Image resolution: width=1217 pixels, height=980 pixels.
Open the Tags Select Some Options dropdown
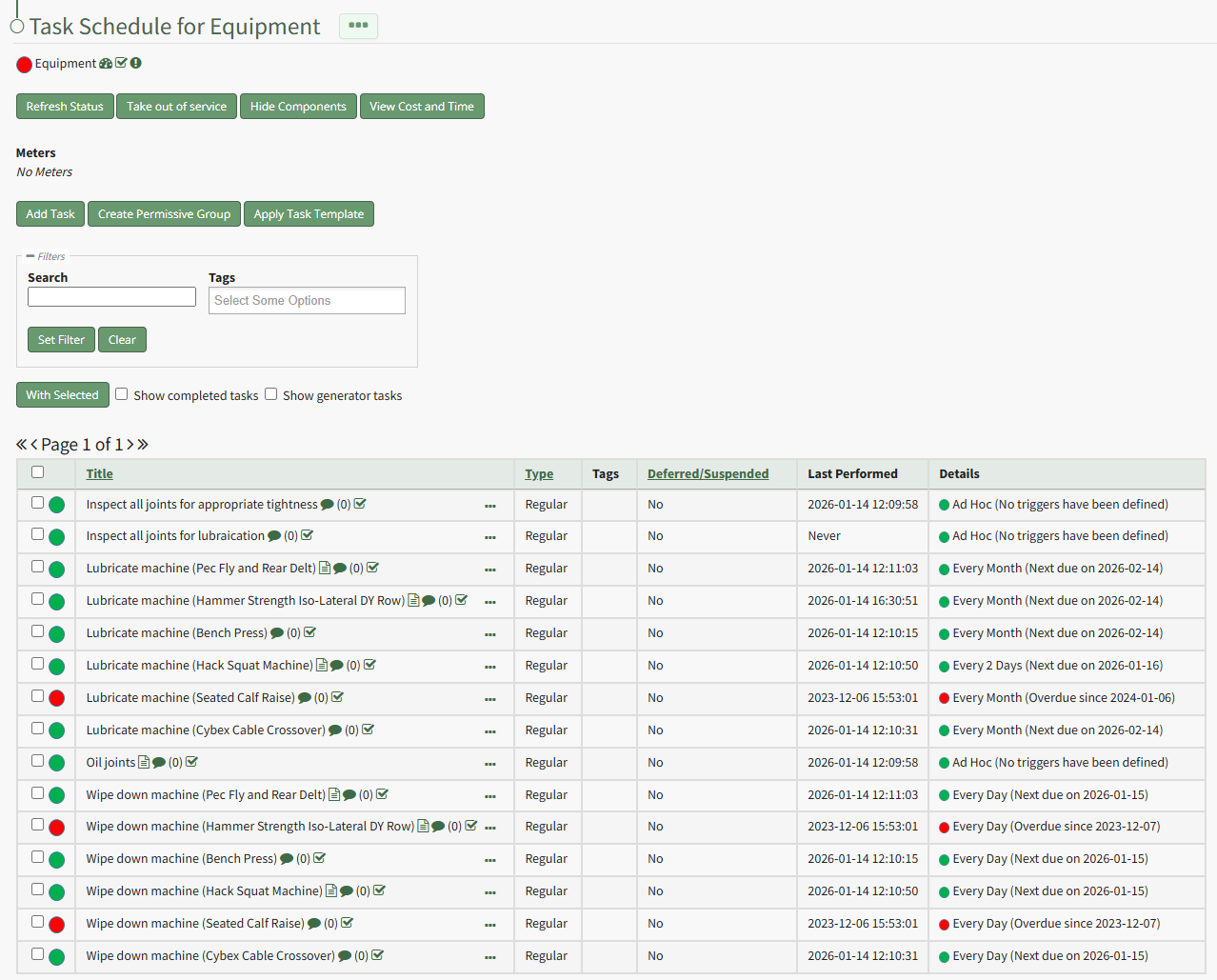coord(307,301)
